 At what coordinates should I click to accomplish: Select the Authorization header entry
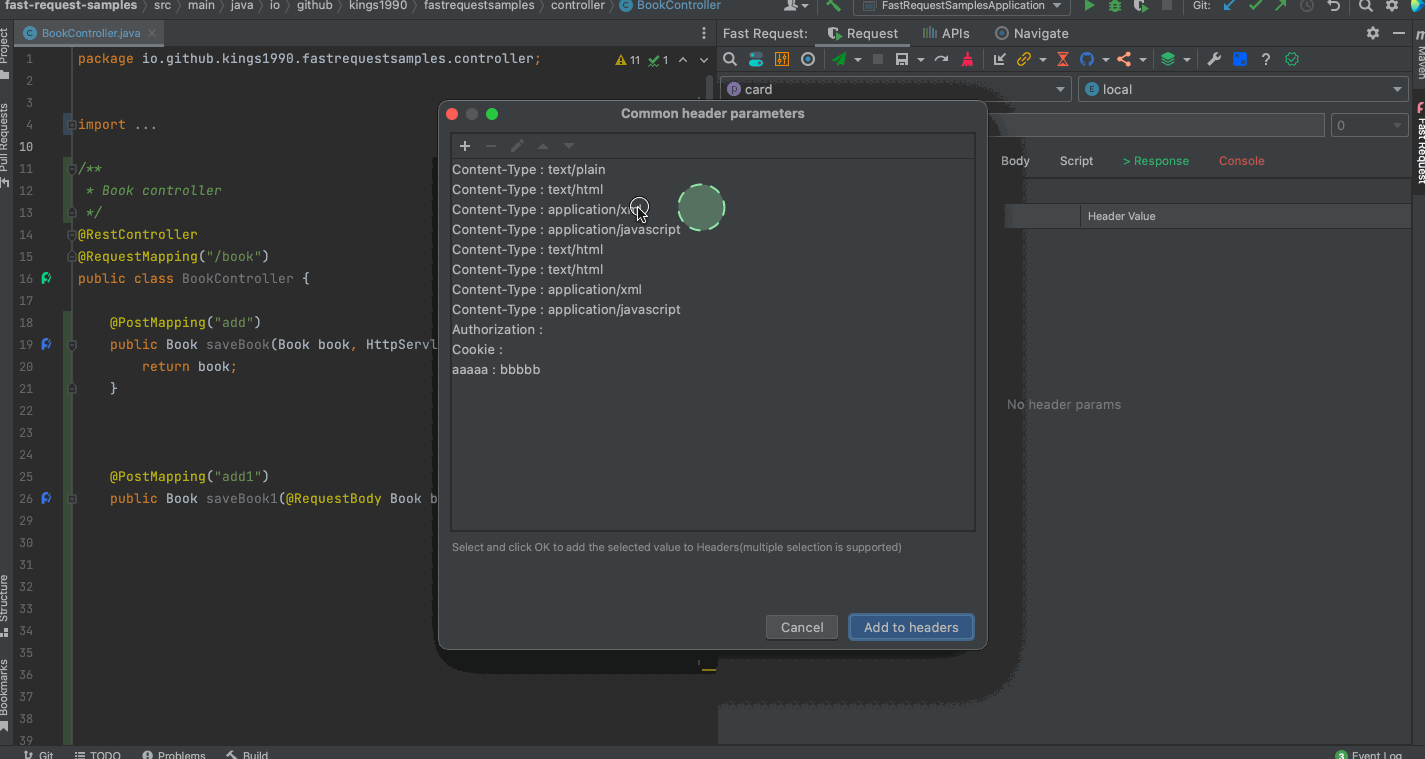point(497,330)
